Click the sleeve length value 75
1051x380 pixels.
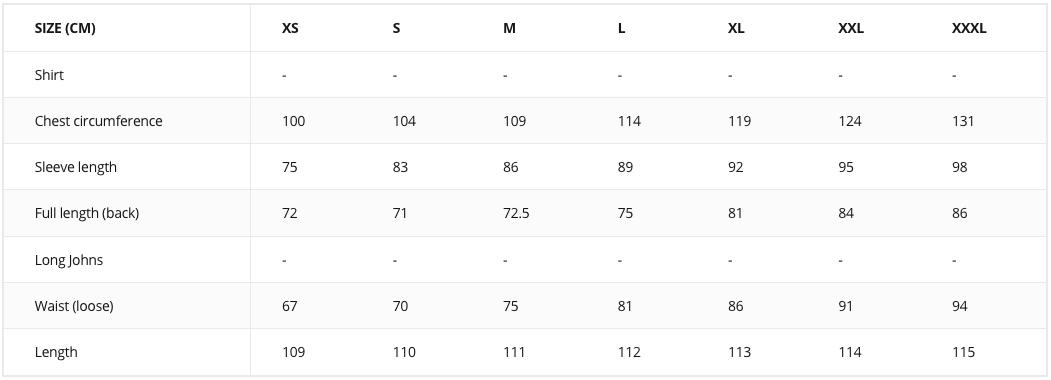tap(290, 167)
